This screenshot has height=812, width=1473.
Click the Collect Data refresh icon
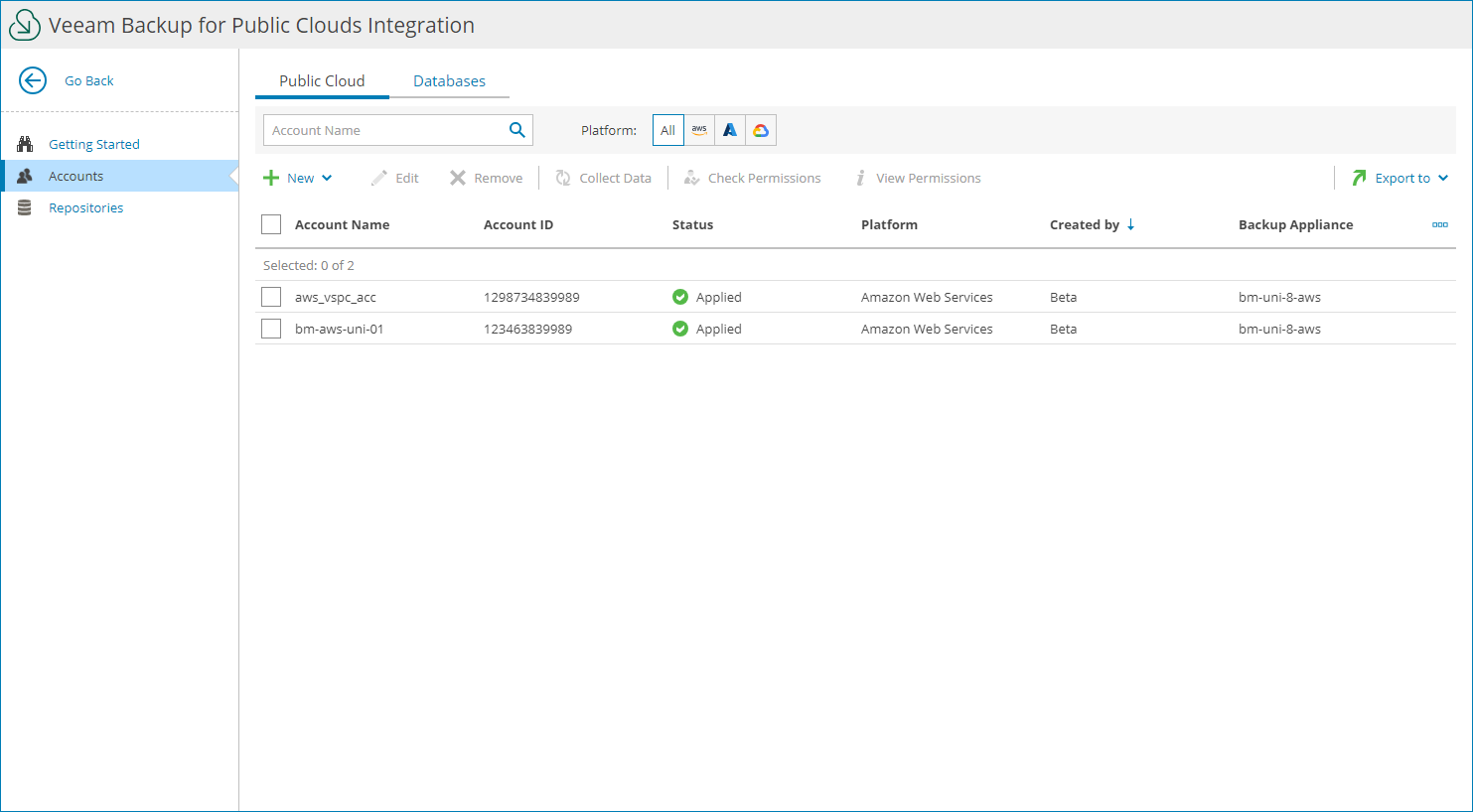tap(563, 177)
